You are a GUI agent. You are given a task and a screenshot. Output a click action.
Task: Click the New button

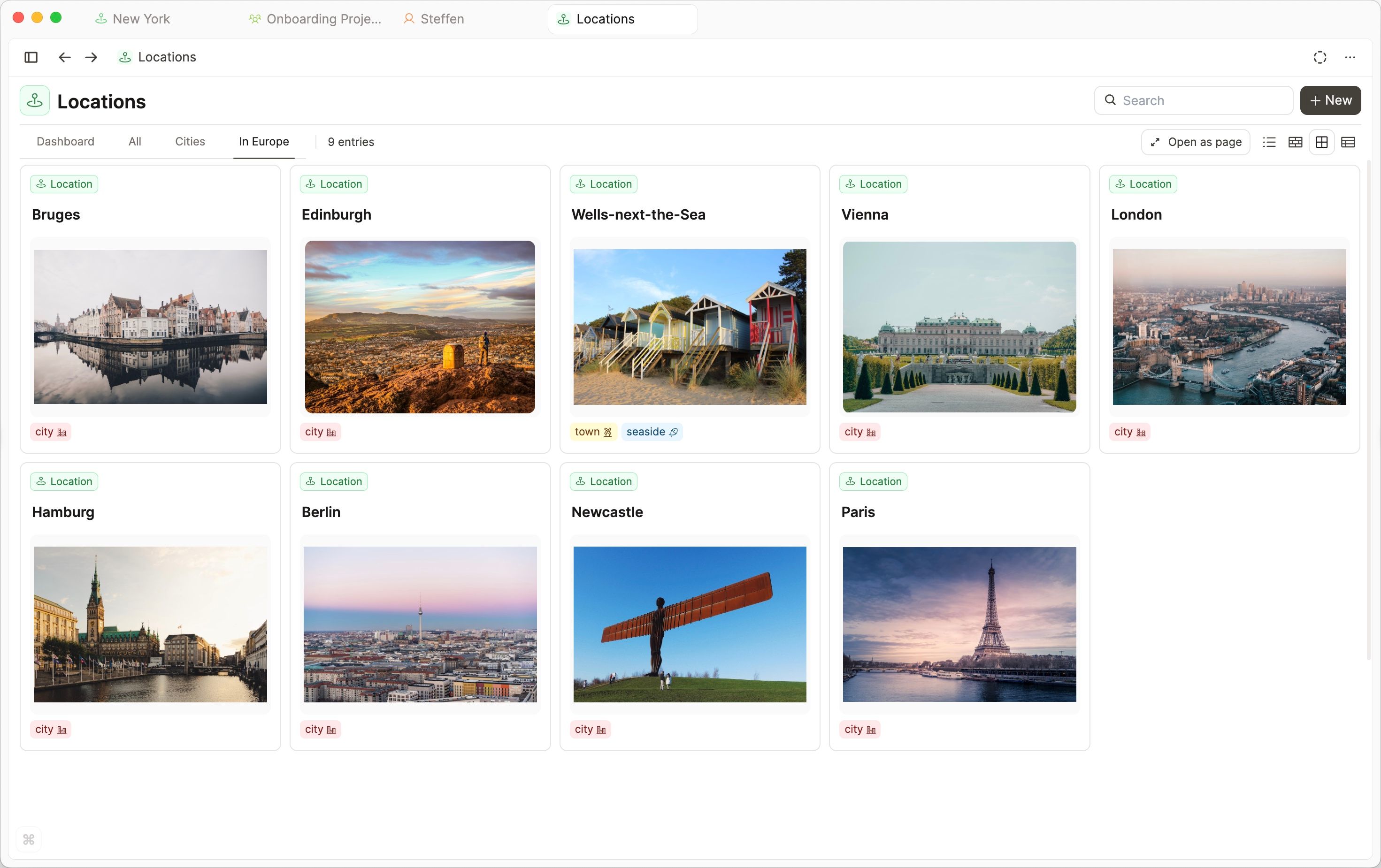click(1330, 100)
